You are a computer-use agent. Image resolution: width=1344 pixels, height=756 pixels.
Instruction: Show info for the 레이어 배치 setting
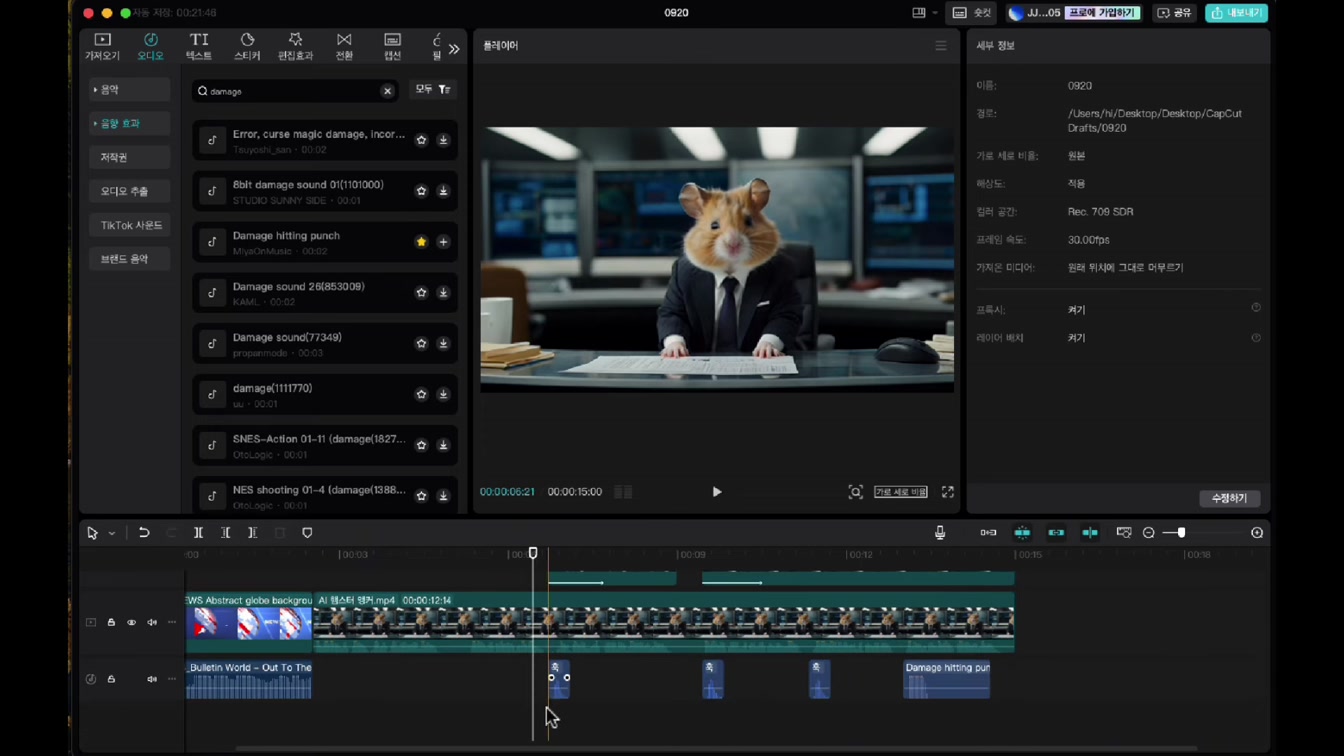[1256, 338]
